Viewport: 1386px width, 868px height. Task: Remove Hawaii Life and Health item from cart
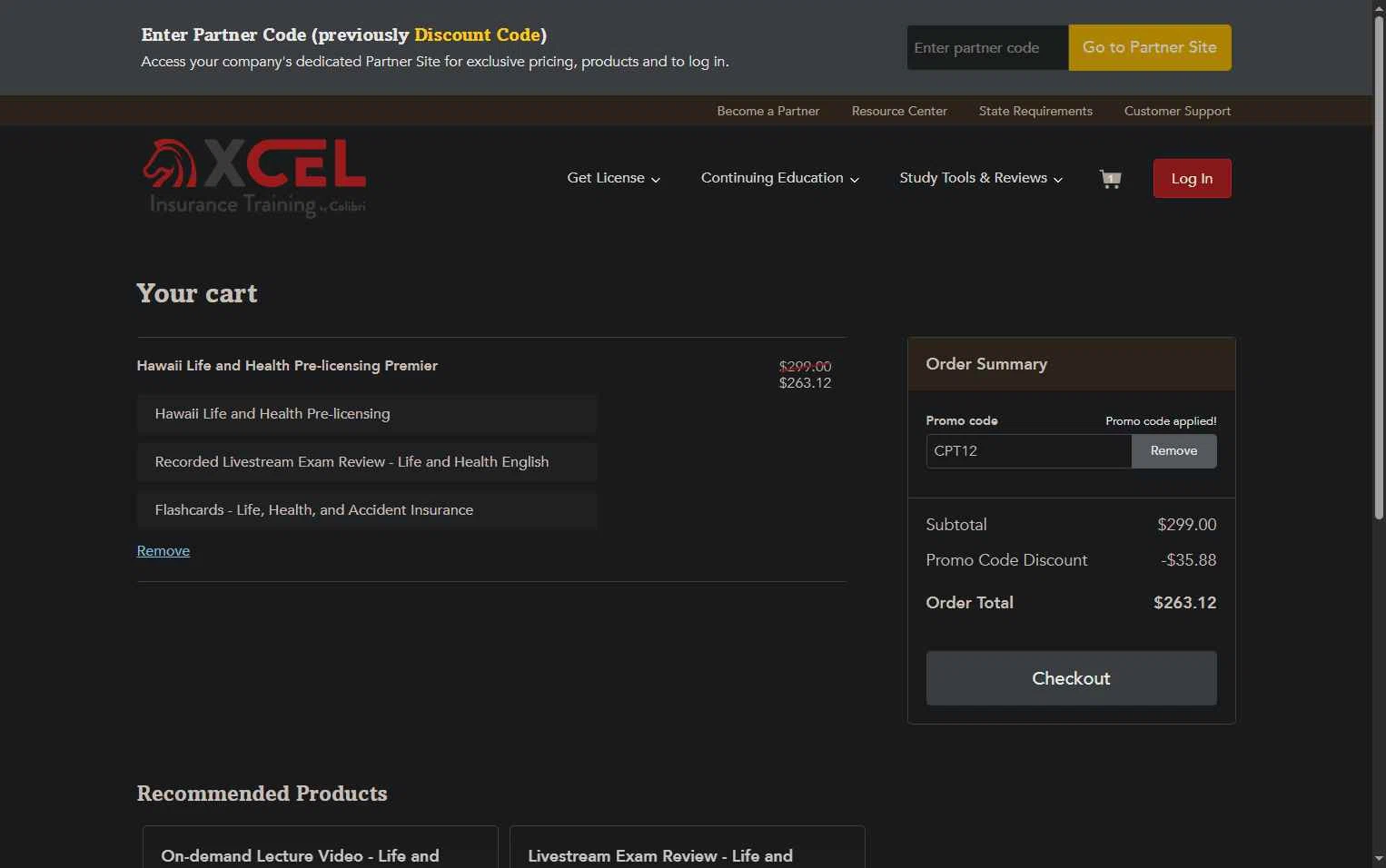pyautogui.click(x=163, y=551)
